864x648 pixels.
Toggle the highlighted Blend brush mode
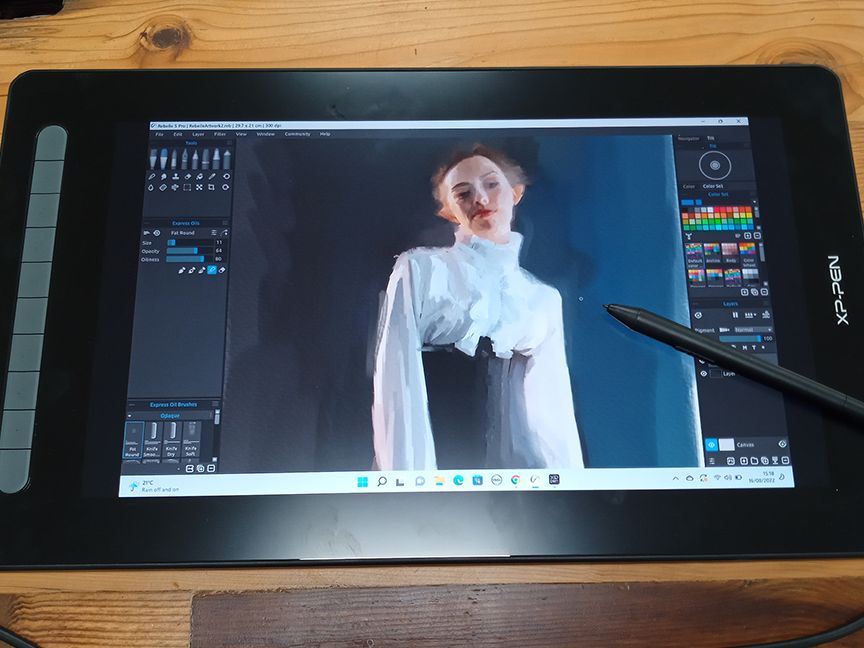(212, 270)
